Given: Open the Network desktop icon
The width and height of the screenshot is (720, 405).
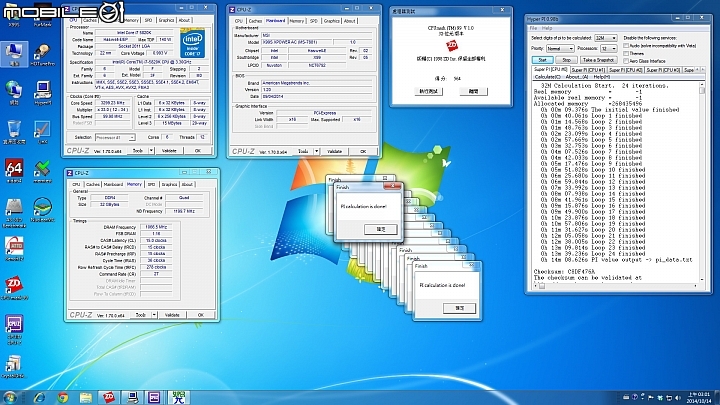Looking at the screenshot, I should (14, 93).
